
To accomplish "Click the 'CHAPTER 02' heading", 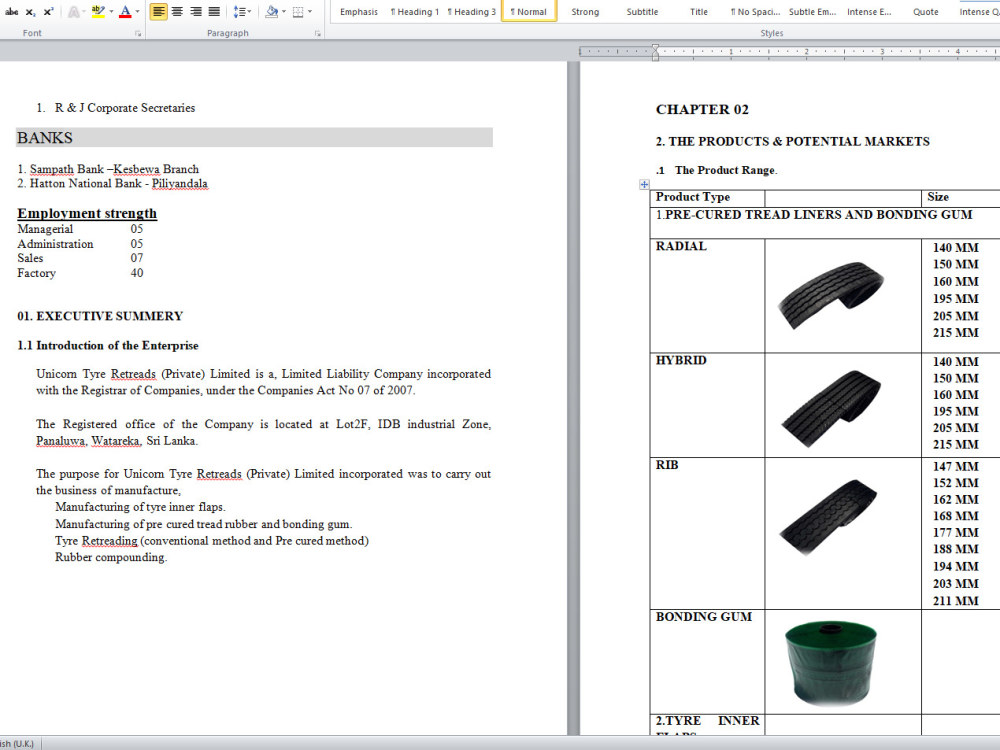I will point(702,110).
